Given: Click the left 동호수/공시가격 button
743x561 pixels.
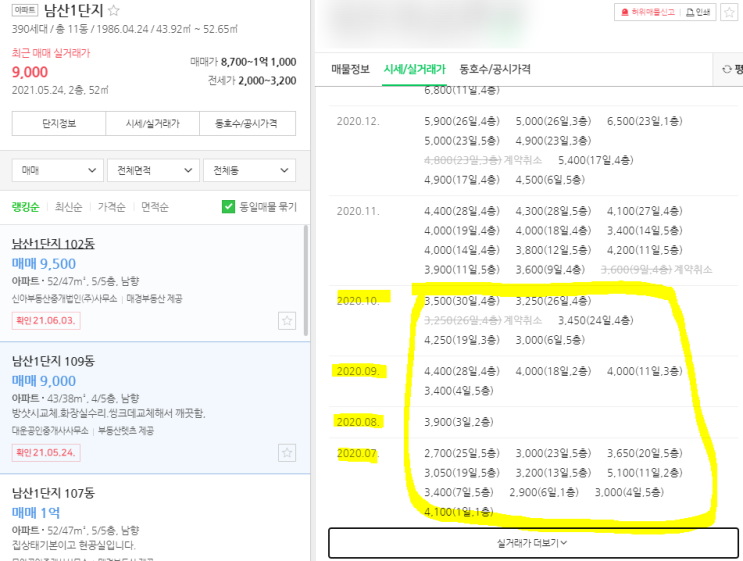Looking at the screenshot, I should tap(247, 124).
